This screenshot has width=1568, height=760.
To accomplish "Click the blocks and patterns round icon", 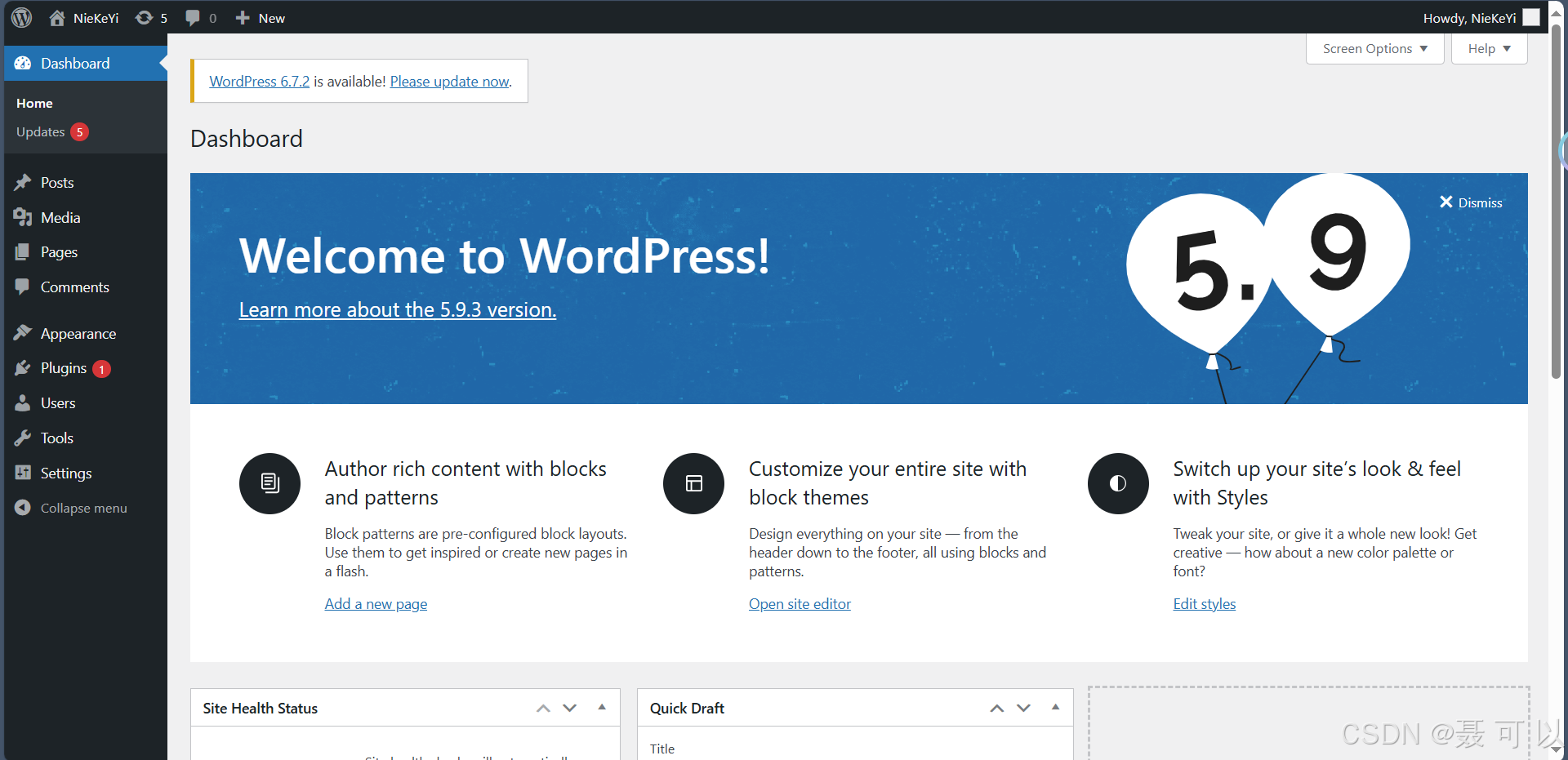I will 269,483.
